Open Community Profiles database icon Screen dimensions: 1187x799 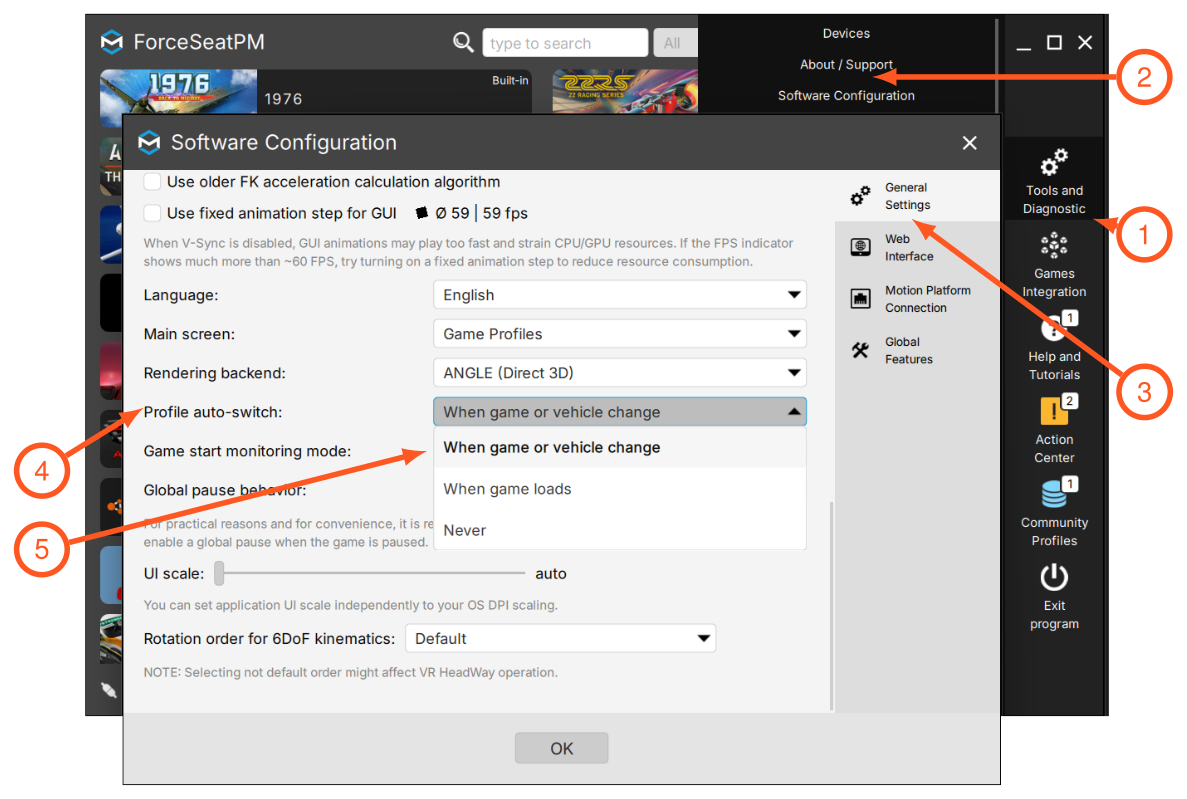(x=1055, y=494)
